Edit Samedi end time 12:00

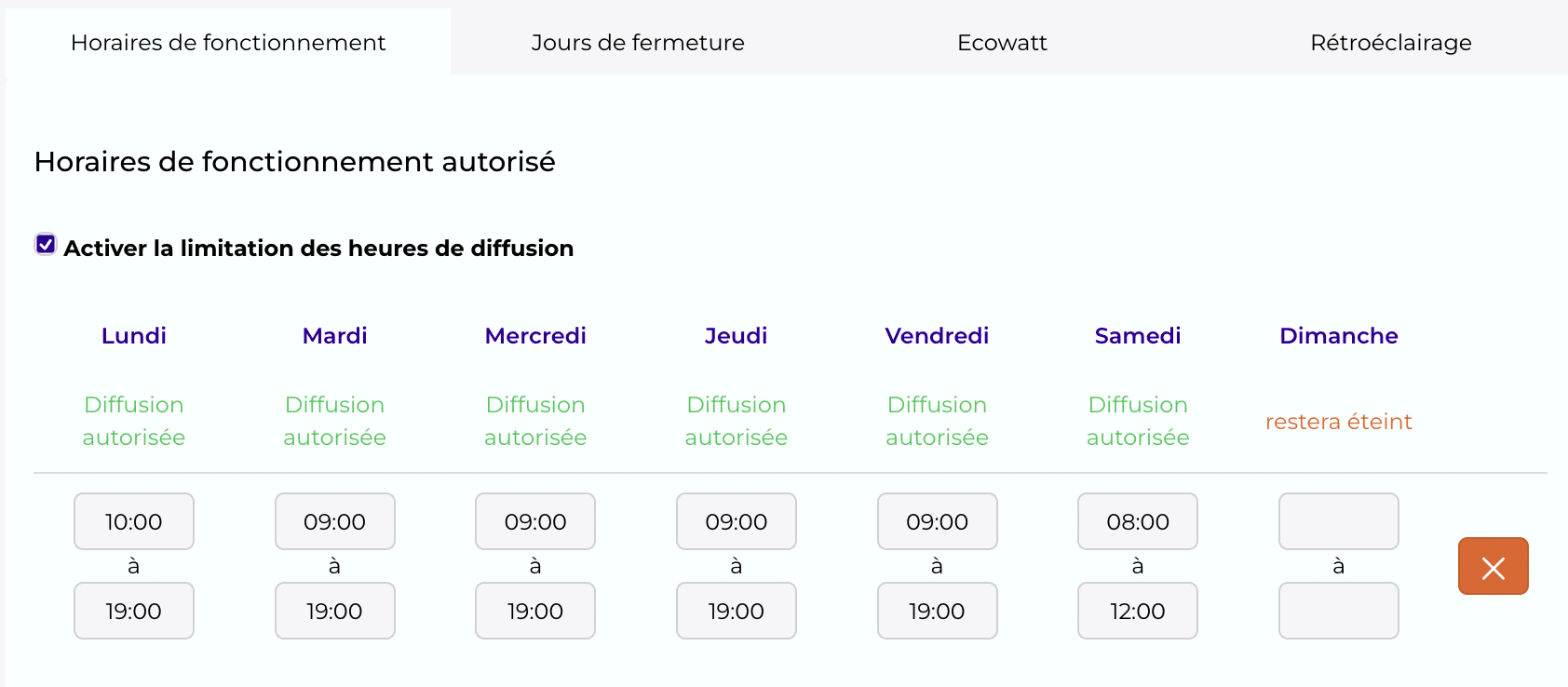pos(1138,611)
